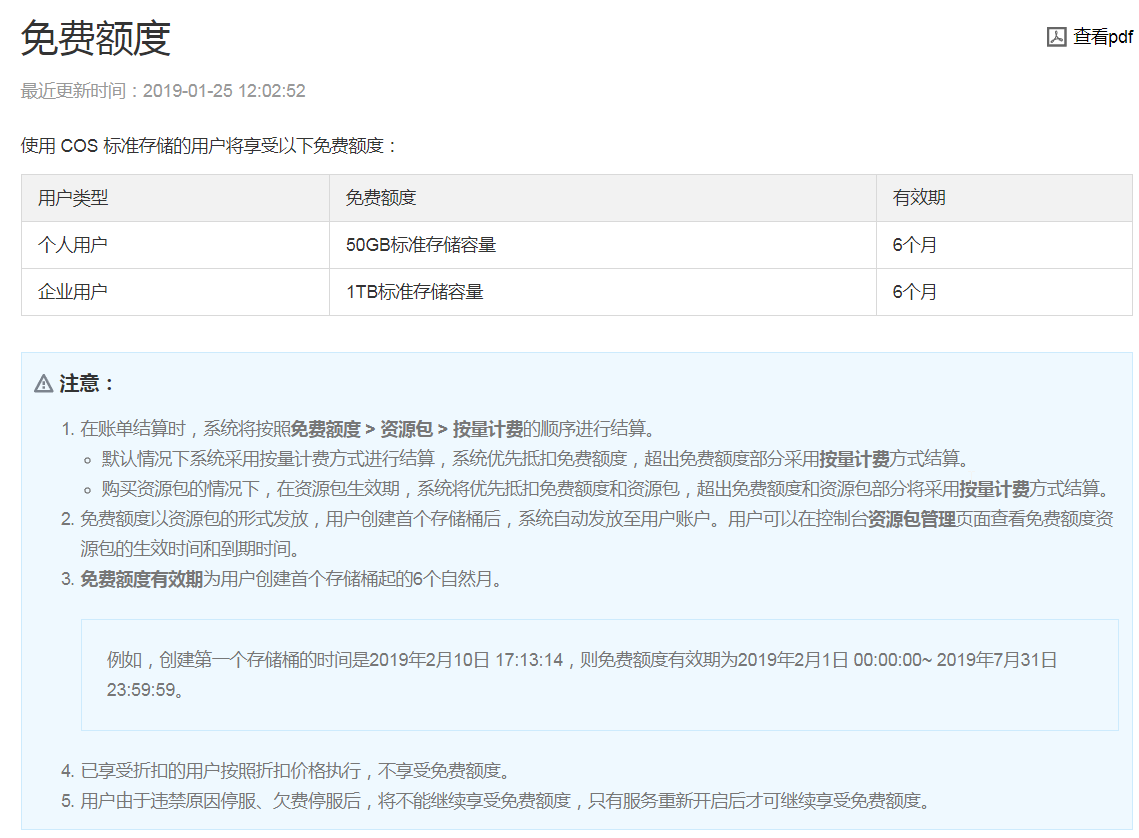Click the warning triangle icon next to 注意
This screenshot has width=1139, height=838.
point(44,383)
